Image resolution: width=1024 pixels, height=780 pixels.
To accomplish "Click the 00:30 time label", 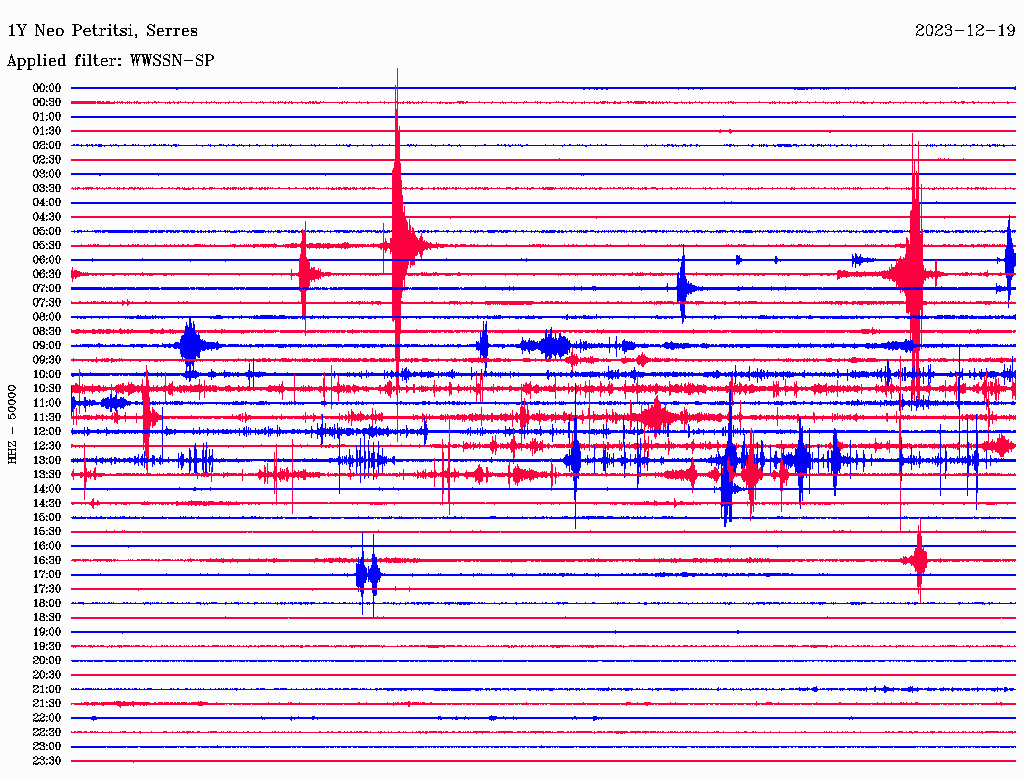I will 47,103.
